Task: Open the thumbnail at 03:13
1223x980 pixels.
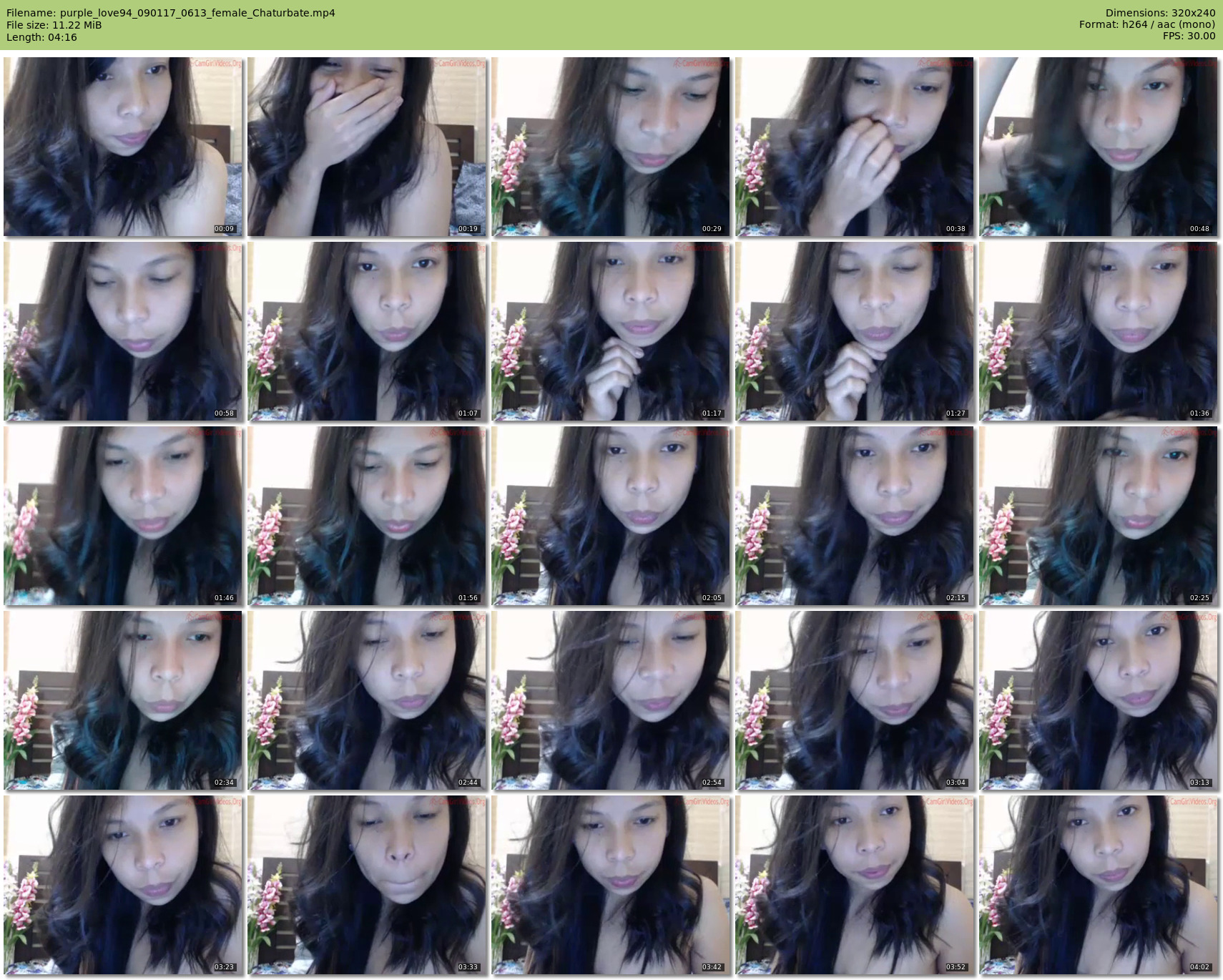Action: [1099, 700]
